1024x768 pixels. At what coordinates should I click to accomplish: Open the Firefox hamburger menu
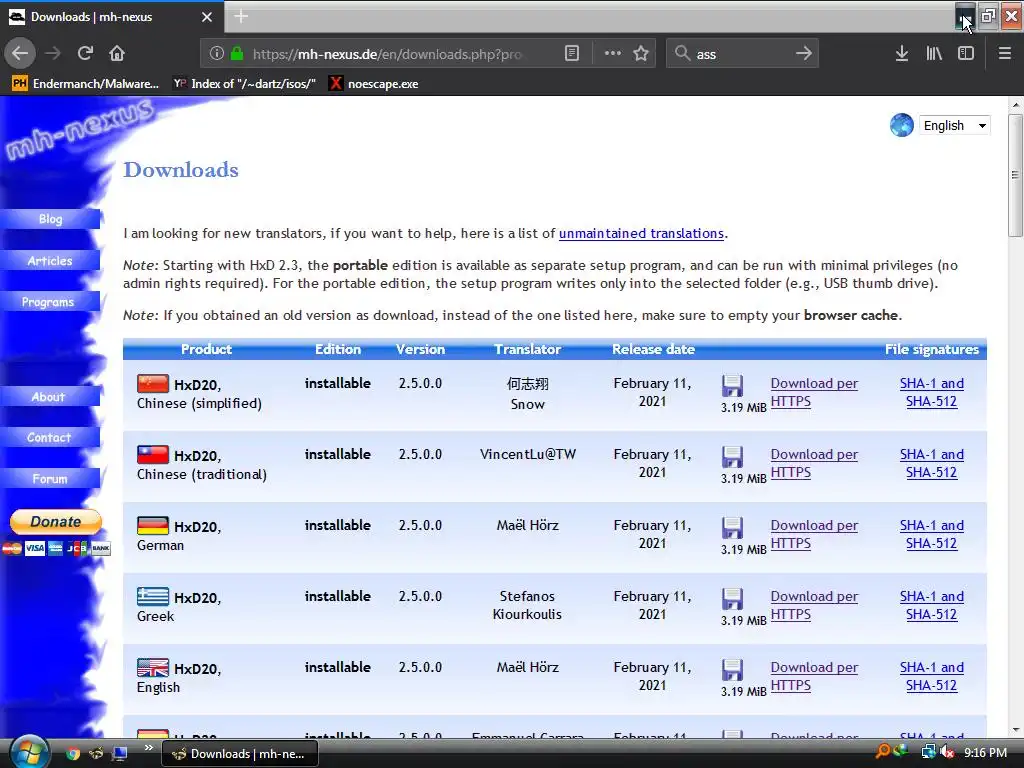coord(1005,54)
